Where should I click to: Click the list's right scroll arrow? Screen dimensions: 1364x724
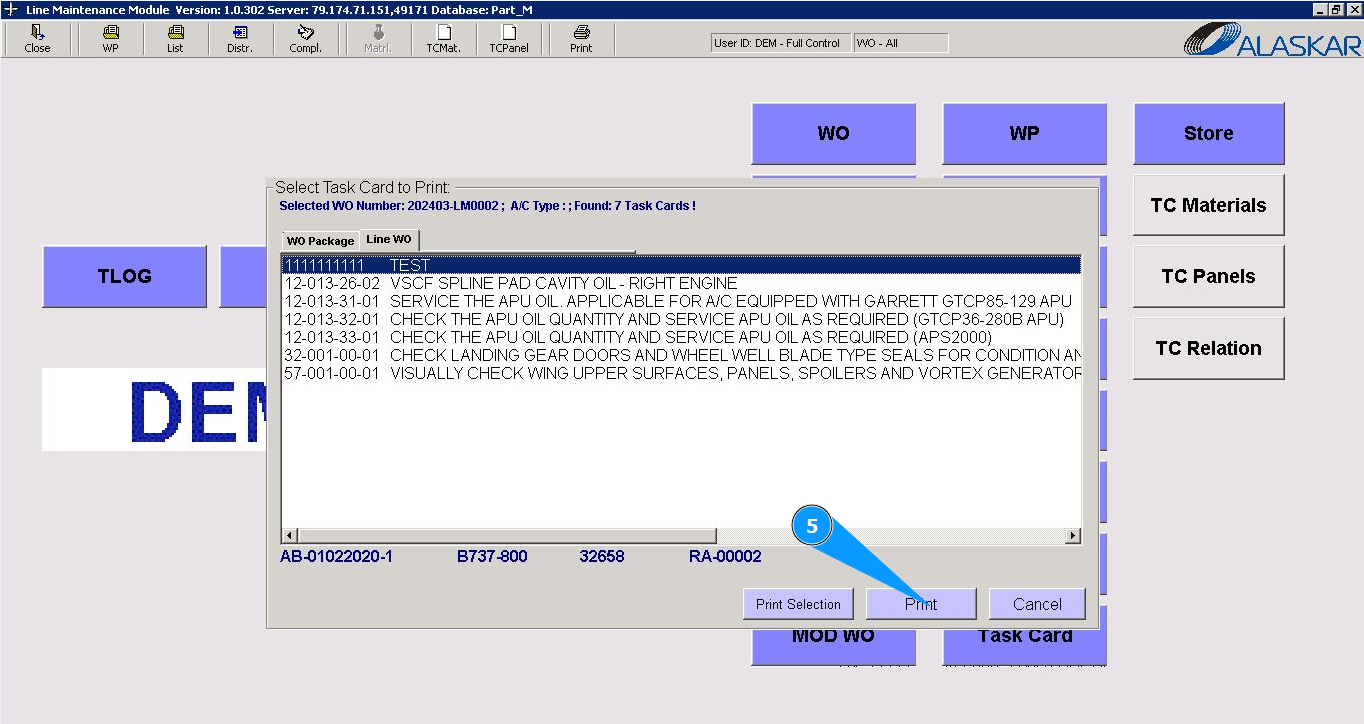1072,536
